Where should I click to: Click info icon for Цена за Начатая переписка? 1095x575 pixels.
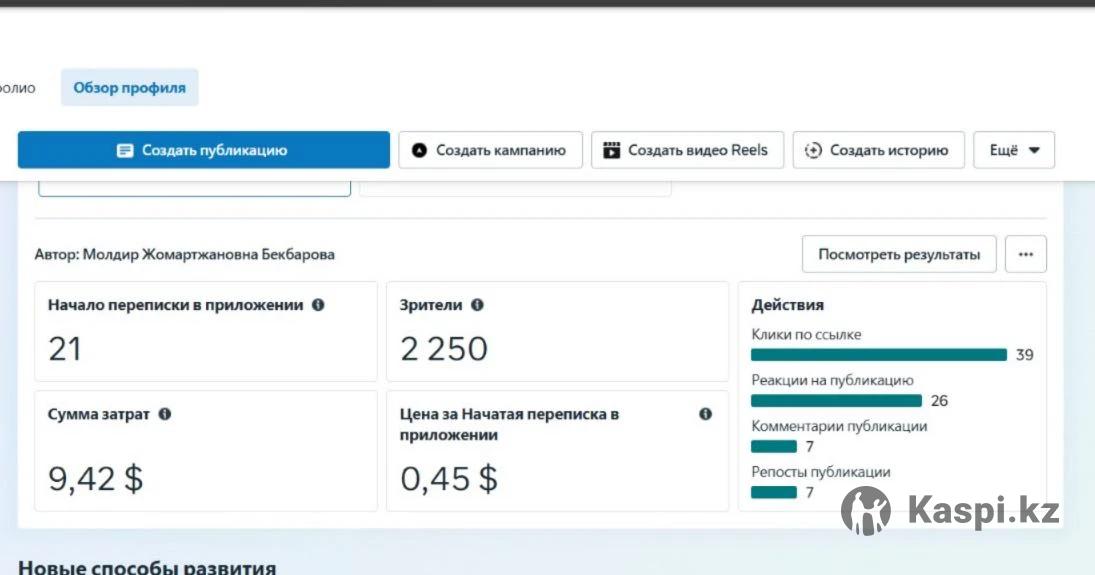(x=705, y=414)
